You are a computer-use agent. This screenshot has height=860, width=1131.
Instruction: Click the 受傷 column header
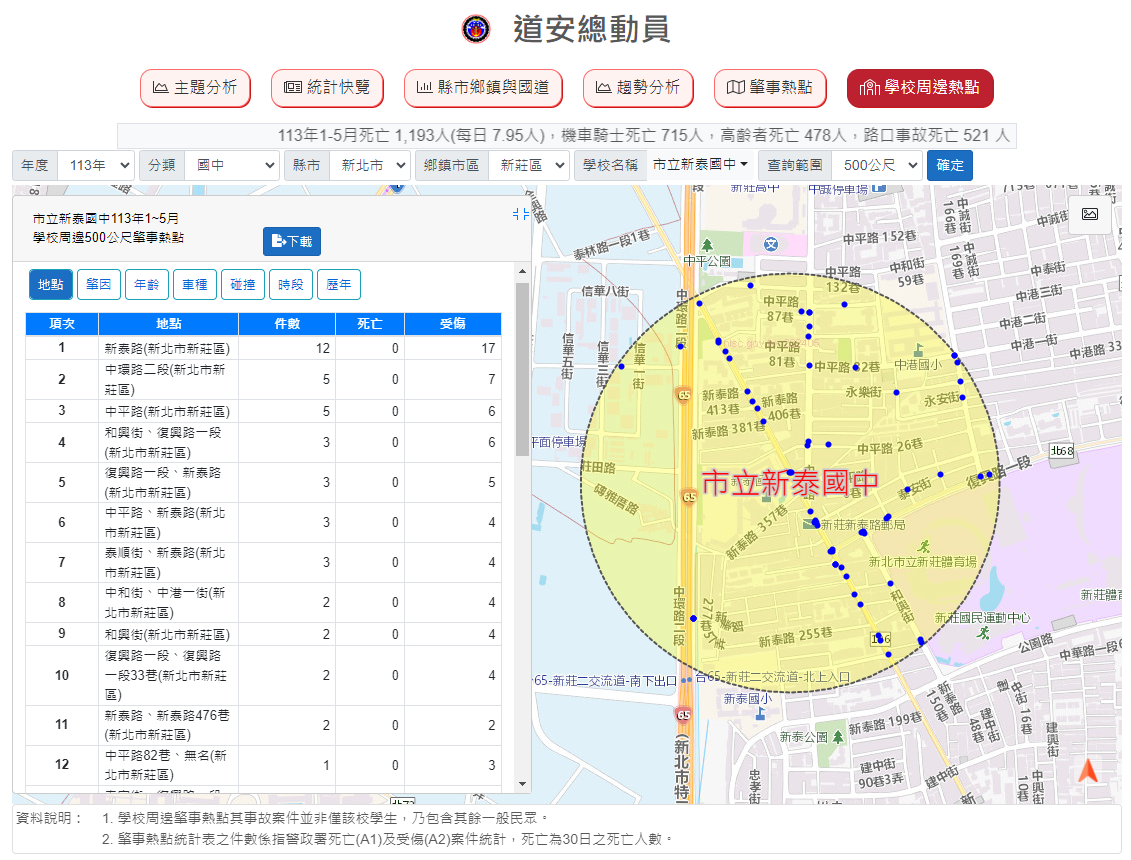click(453, 324)
